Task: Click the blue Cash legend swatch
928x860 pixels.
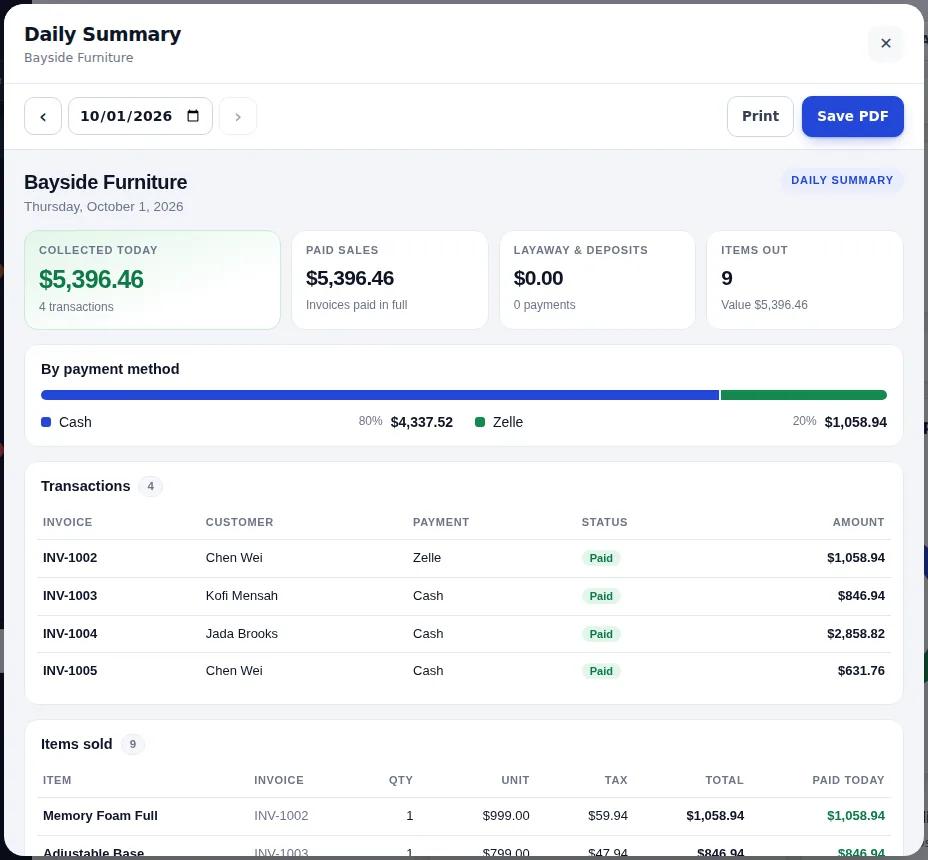Action: coord(46,422)
